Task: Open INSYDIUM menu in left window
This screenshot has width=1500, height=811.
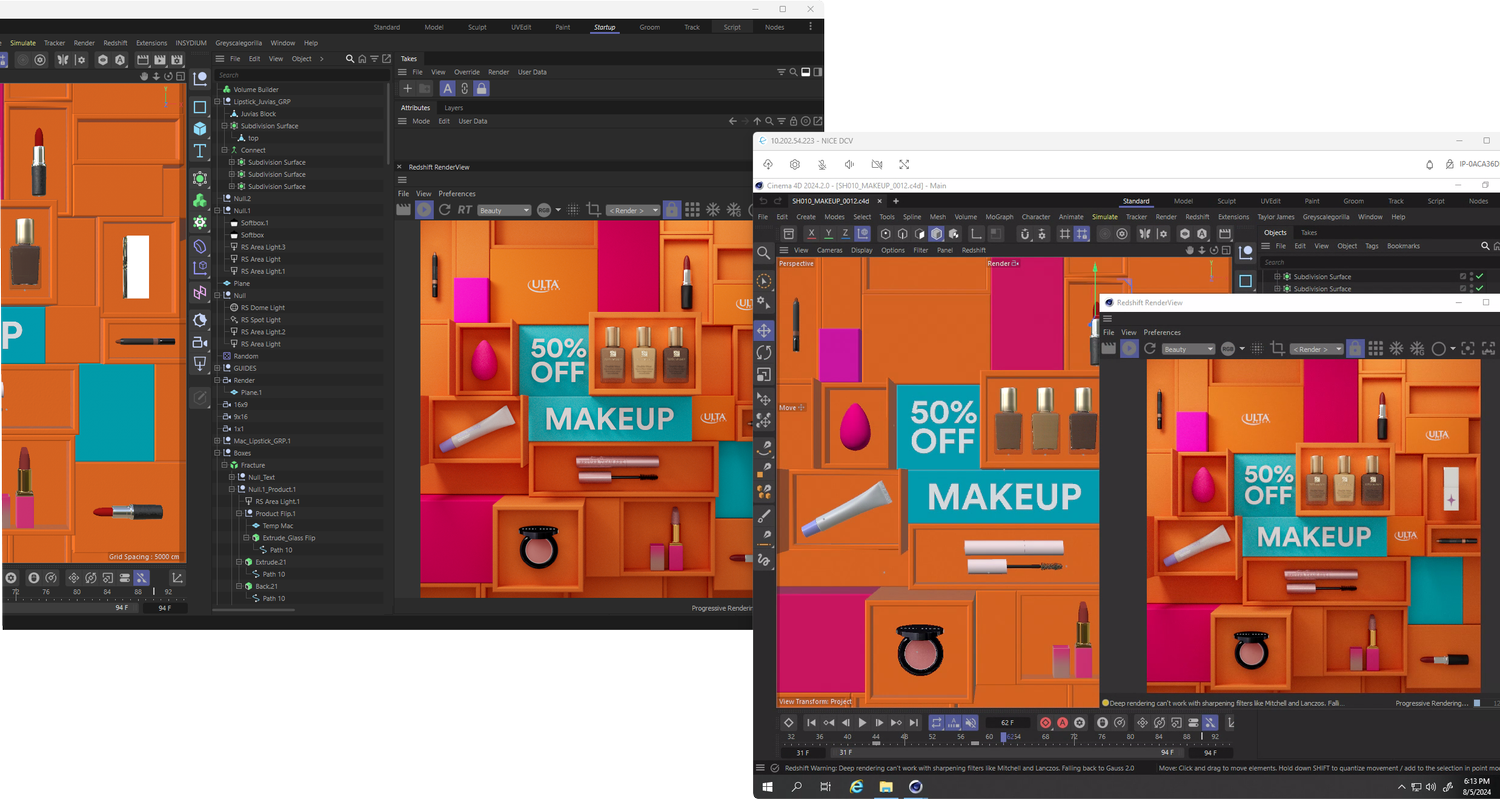Action: 191,43
